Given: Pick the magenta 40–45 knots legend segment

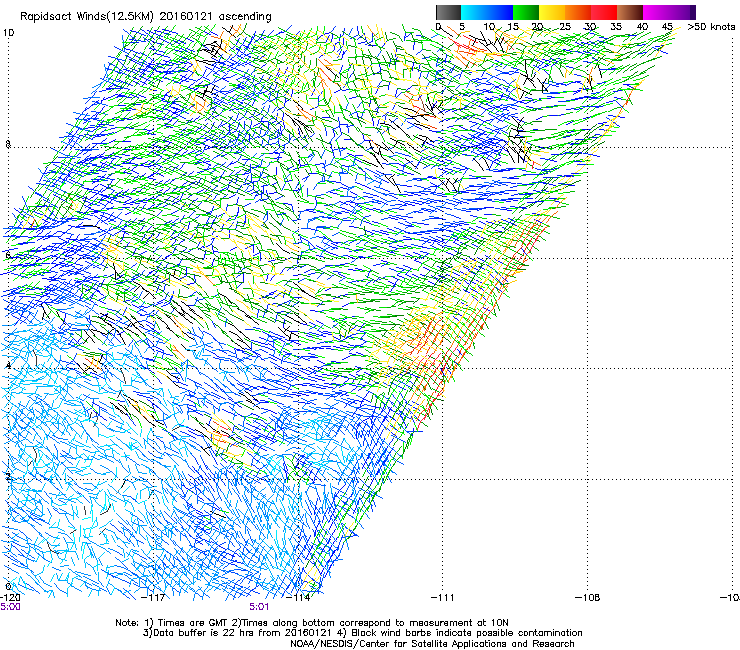Looking at the screenshot, I should tap(656, 12).
